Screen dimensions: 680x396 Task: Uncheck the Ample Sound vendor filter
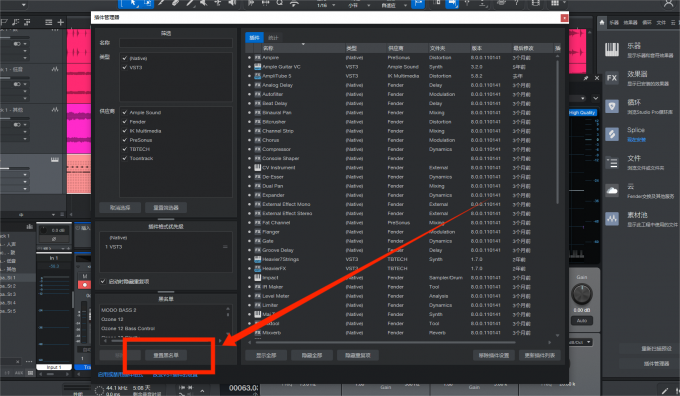(x=125, y=112)
